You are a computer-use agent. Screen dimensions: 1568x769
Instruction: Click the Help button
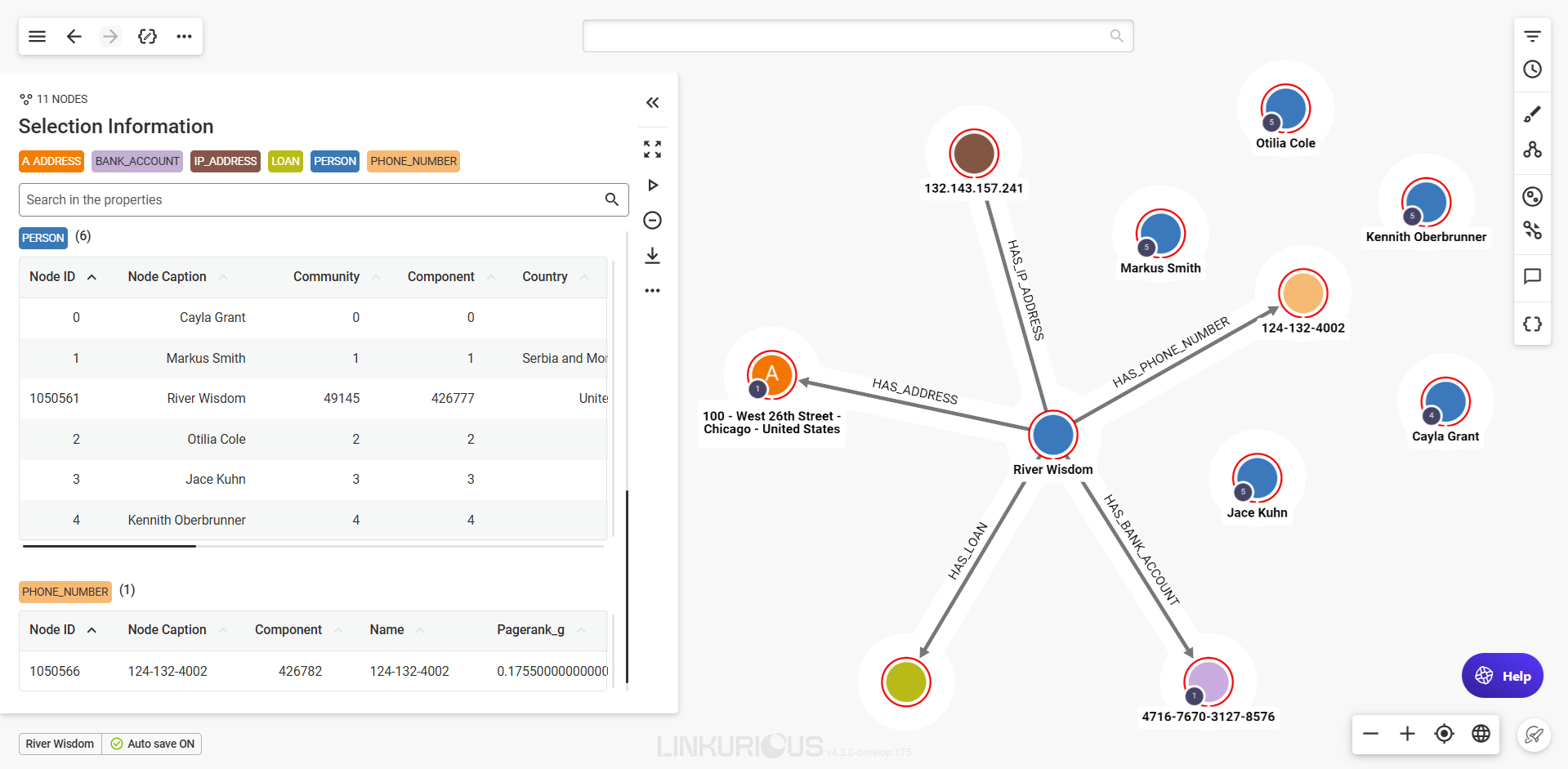(x=1502, y=676)
